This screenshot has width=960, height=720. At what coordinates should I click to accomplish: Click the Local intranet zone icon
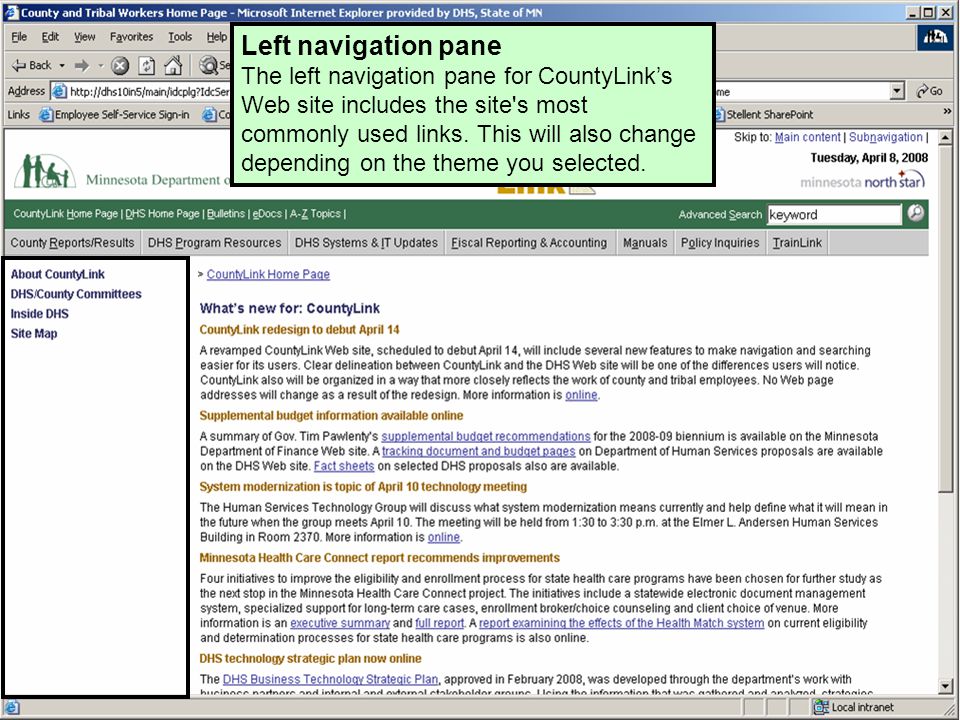(820, 707)
